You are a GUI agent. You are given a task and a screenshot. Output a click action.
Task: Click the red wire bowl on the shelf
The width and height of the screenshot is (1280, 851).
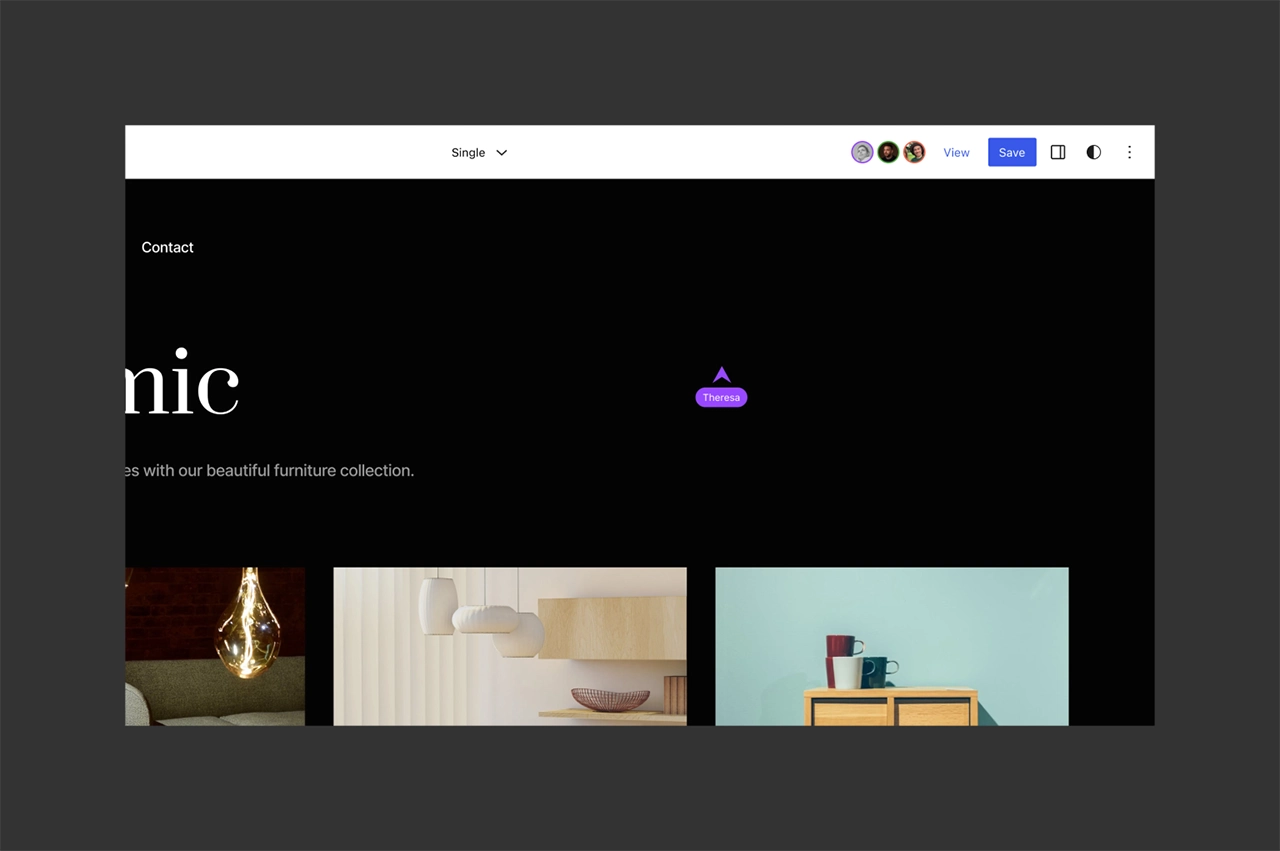[610, 697]
